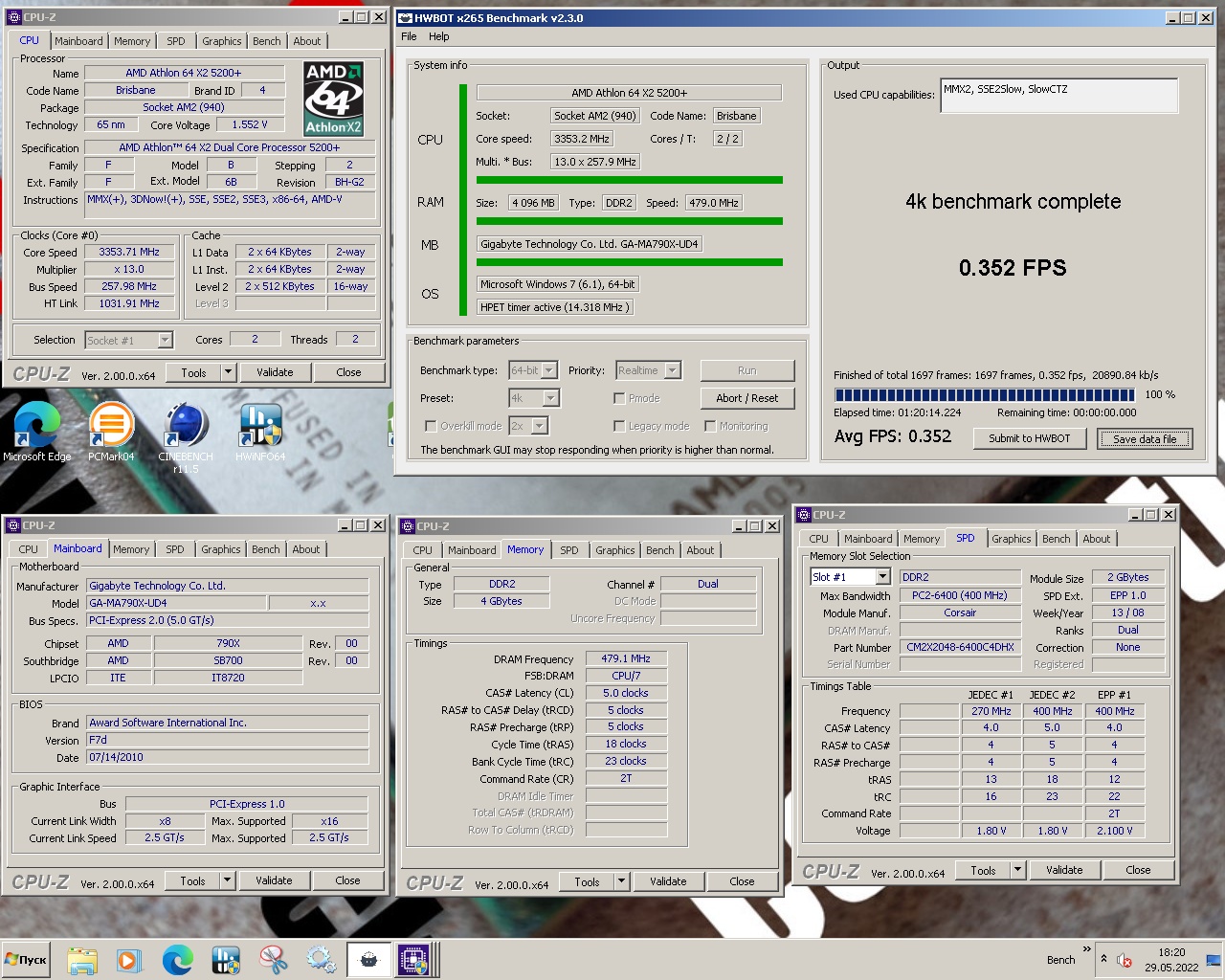The height and width of the screenshot is (980, 1225).
Task: Click DRAM Frequency 479.1 MHz value
Action: tap(626, 659)
